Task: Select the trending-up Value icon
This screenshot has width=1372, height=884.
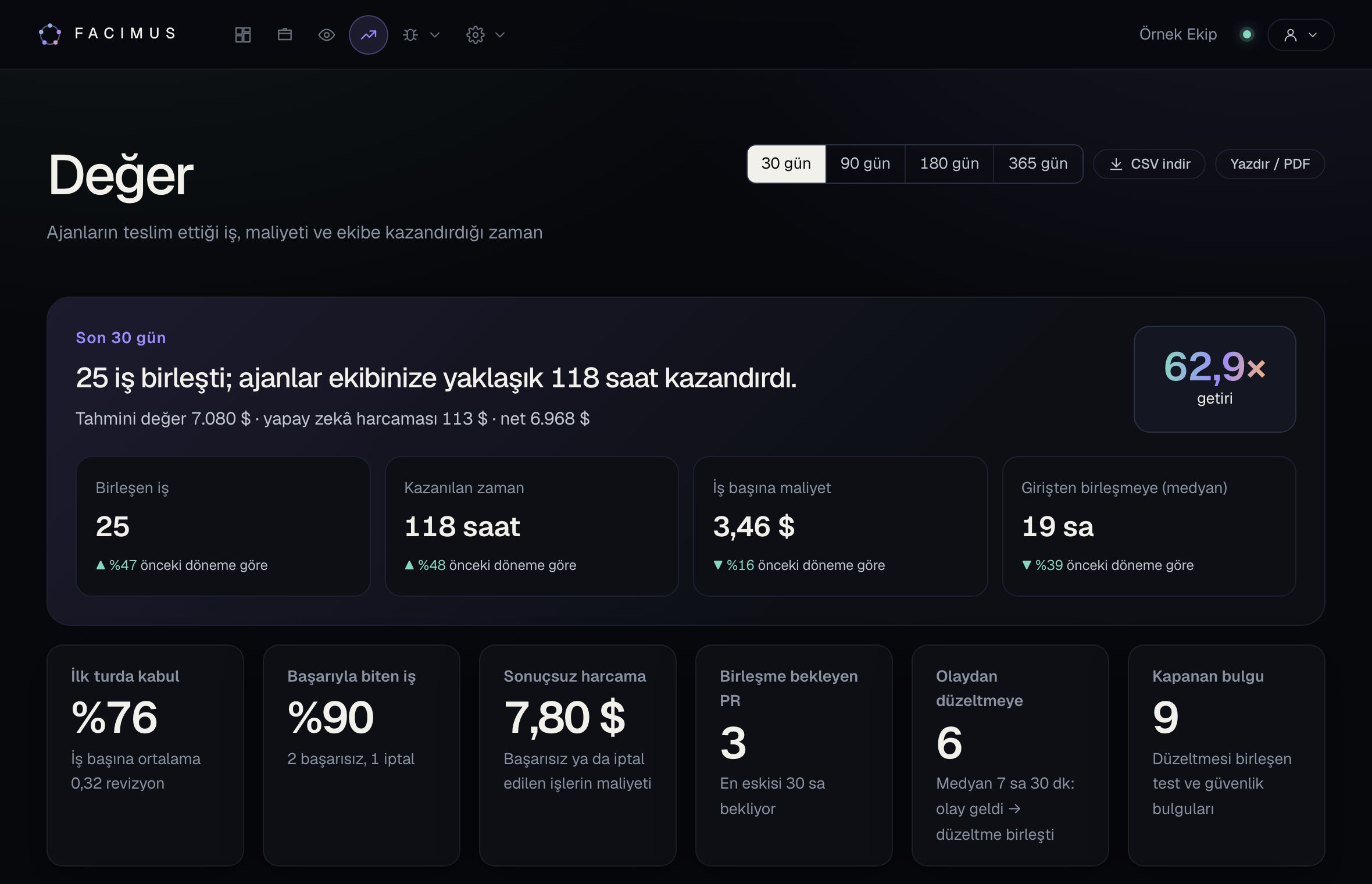Action: (369, 35)
